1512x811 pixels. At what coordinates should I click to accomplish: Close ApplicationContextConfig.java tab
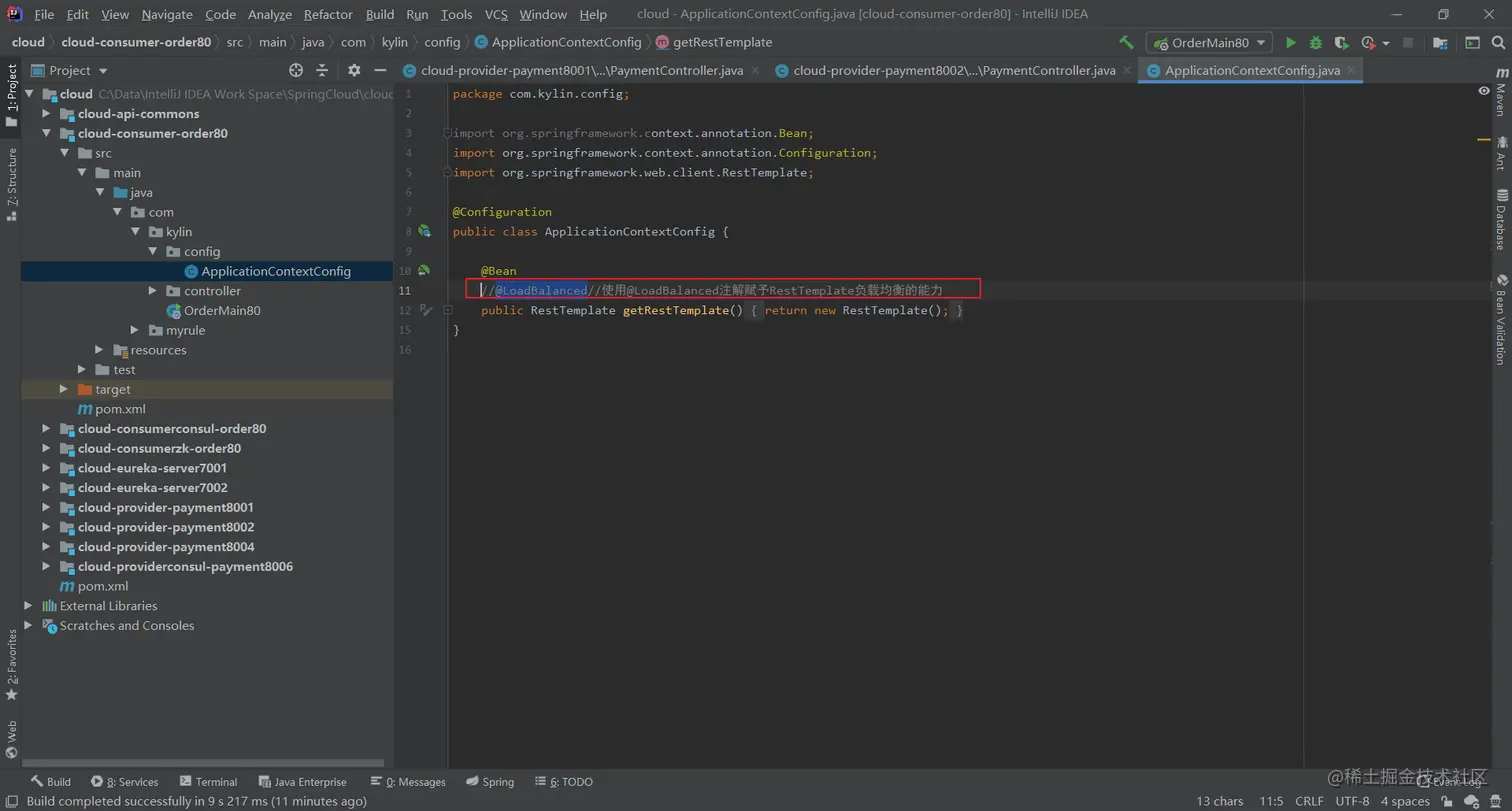point(1353,71)
